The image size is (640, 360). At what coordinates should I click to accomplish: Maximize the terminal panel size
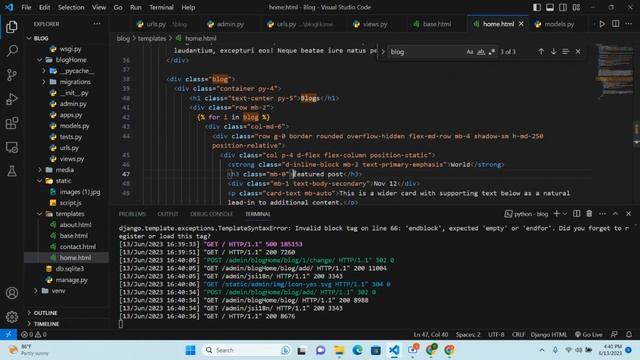[616, 213]
